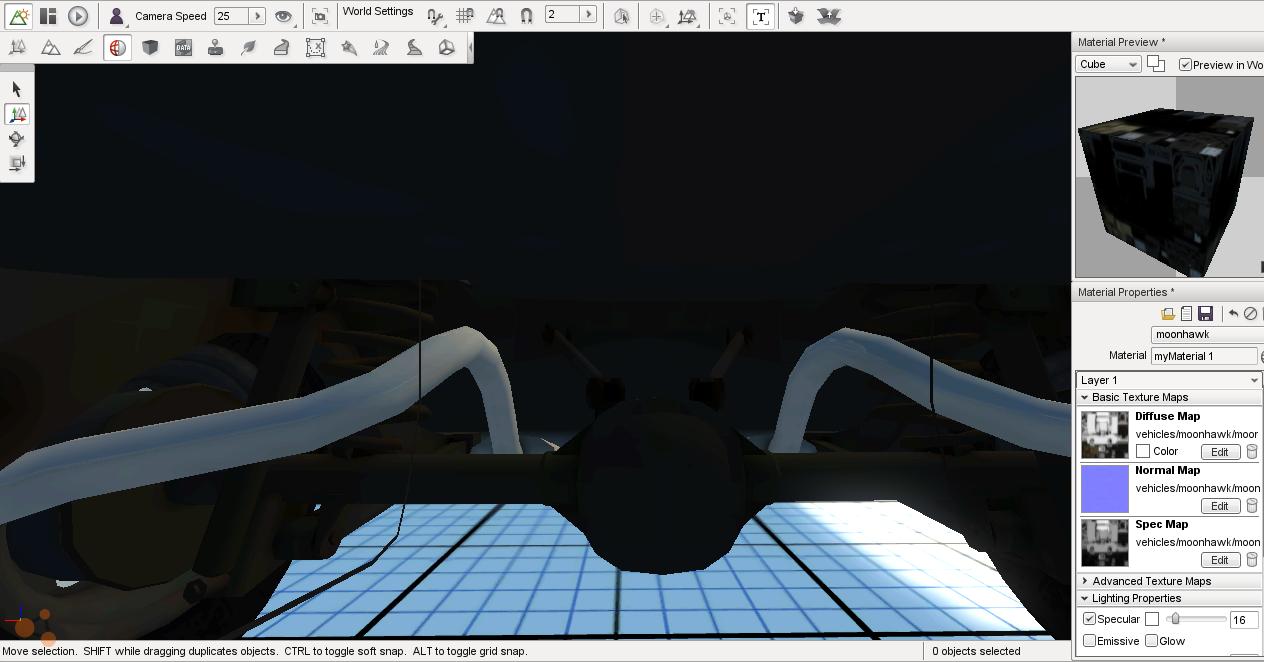Click the Normal Map blue thumbnail
The image size is (1264, 662).
[1105, 489]
